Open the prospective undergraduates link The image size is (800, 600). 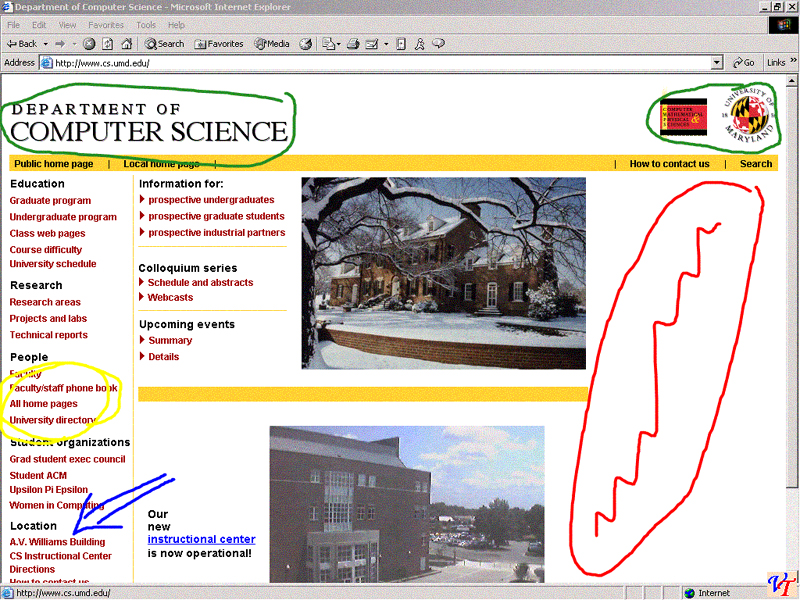click(211, 199)
